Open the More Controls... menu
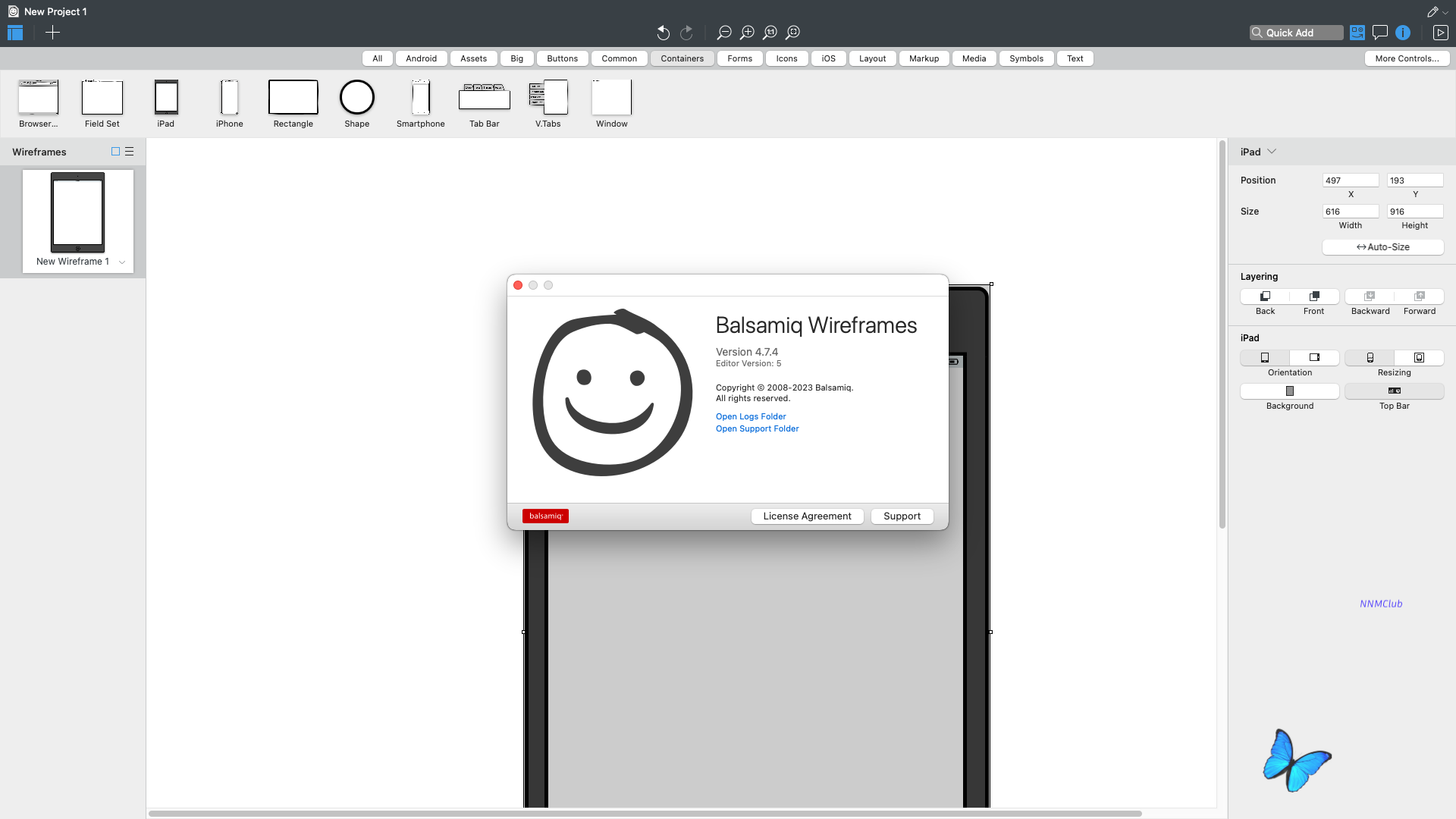Image resolution: width=1456 pixels, height=819 pixels. pos(1407,58)
